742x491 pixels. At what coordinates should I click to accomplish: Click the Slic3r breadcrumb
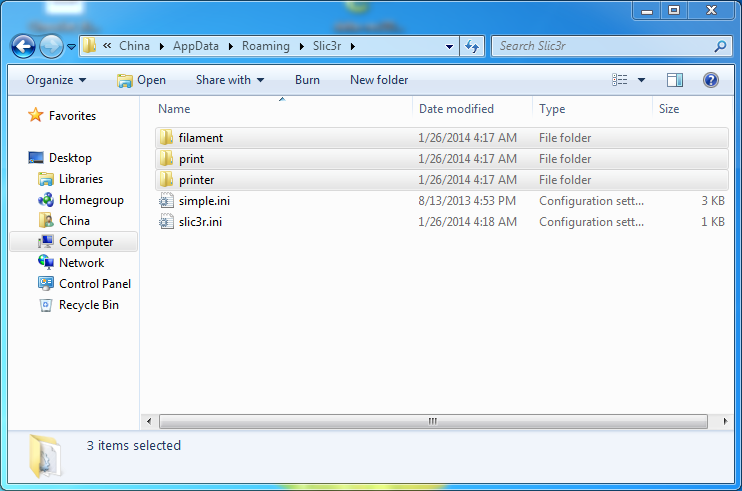point(327,46)
